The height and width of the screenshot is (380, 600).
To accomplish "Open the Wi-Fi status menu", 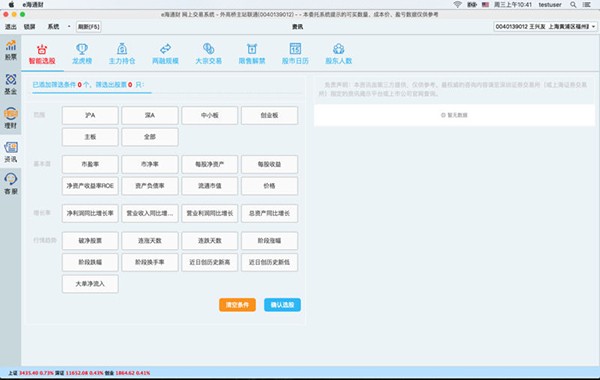I will click(457, 5).
